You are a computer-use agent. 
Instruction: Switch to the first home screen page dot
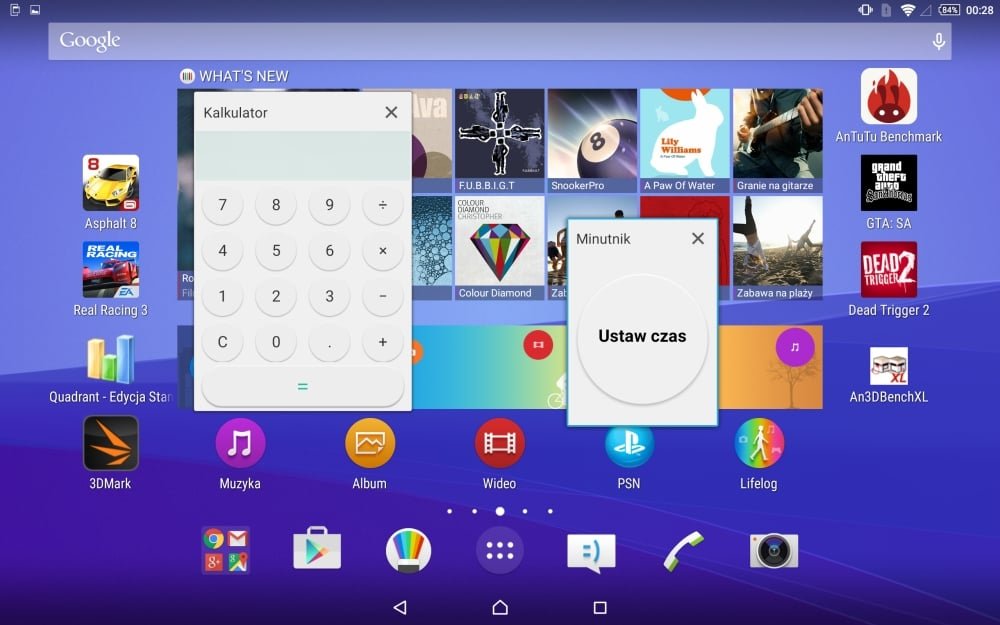pyautogui.click(x=450, y=511)
